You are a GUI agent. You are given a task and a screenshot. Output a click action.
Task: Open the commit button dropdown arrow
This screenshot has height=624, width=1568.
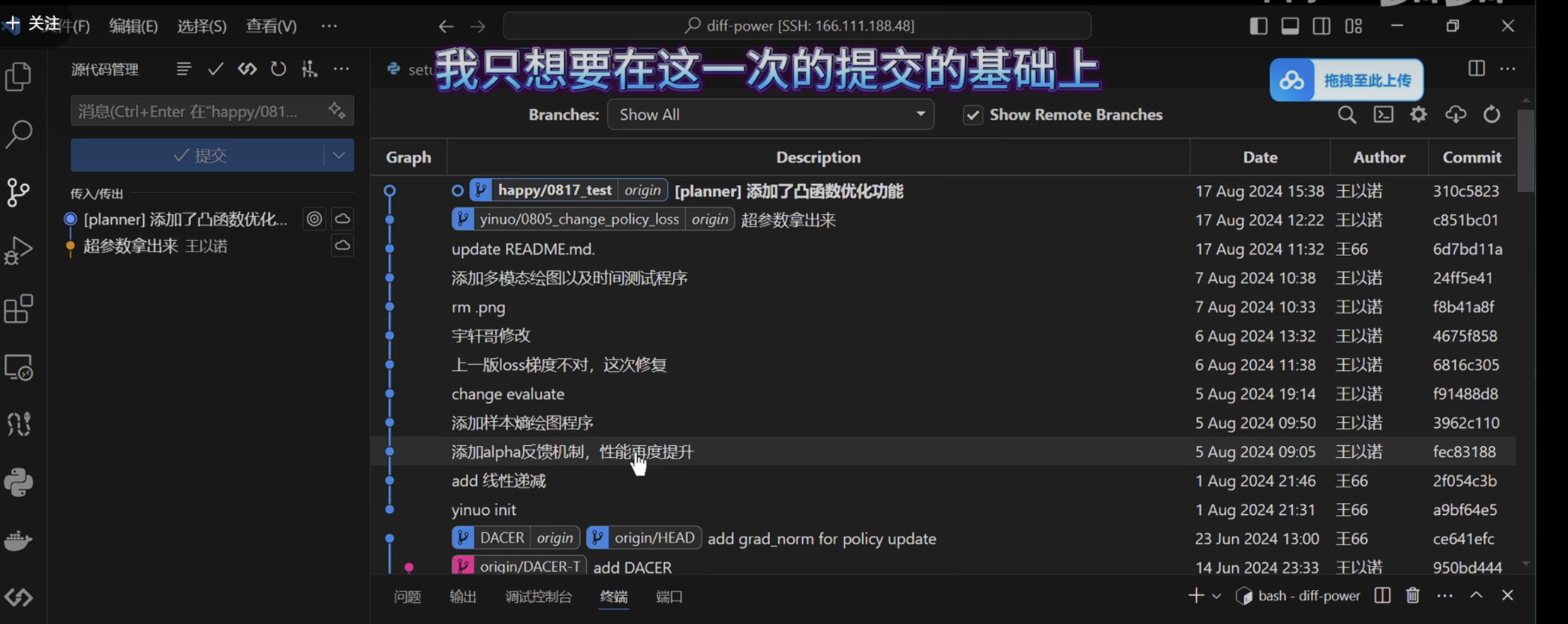pos(339,155)
